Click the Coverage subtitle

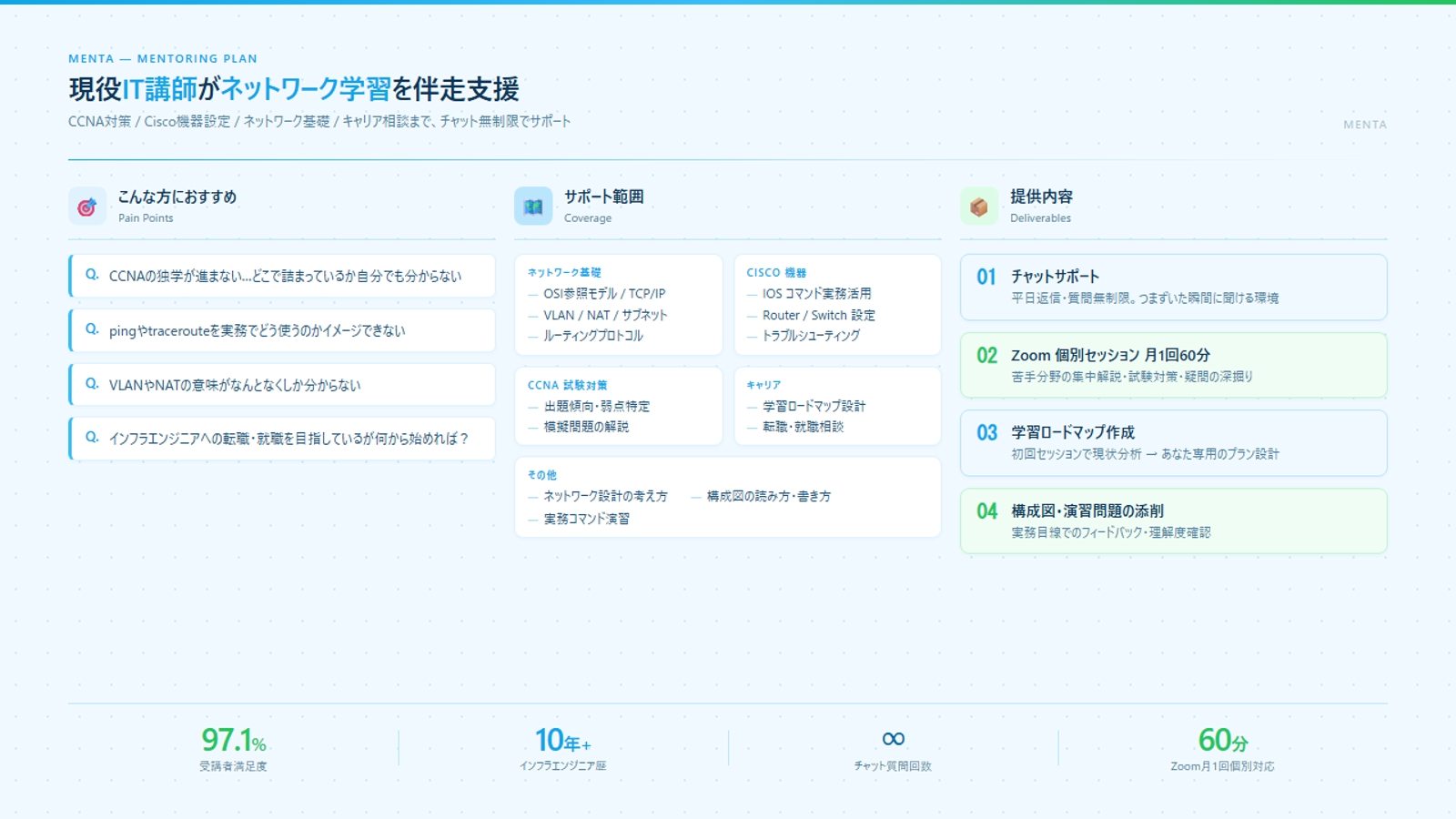(588, 218)
